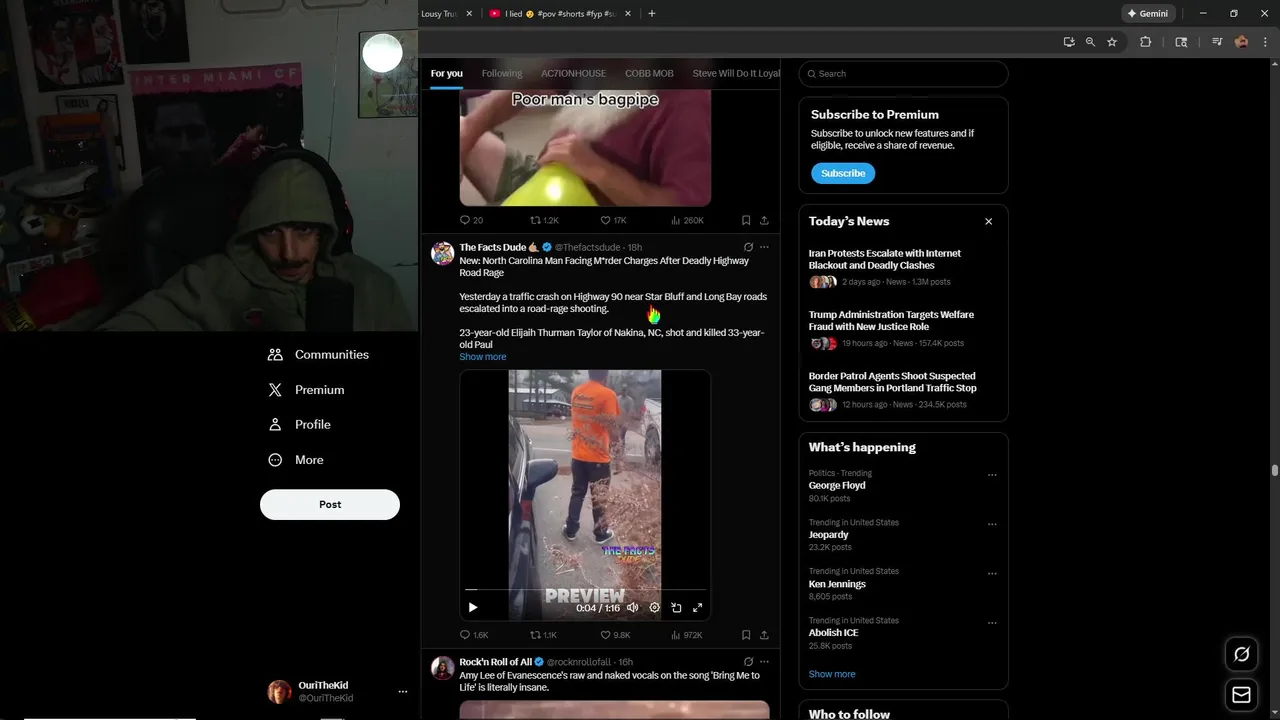Open the More menu in sidebar

pos(296,460)
